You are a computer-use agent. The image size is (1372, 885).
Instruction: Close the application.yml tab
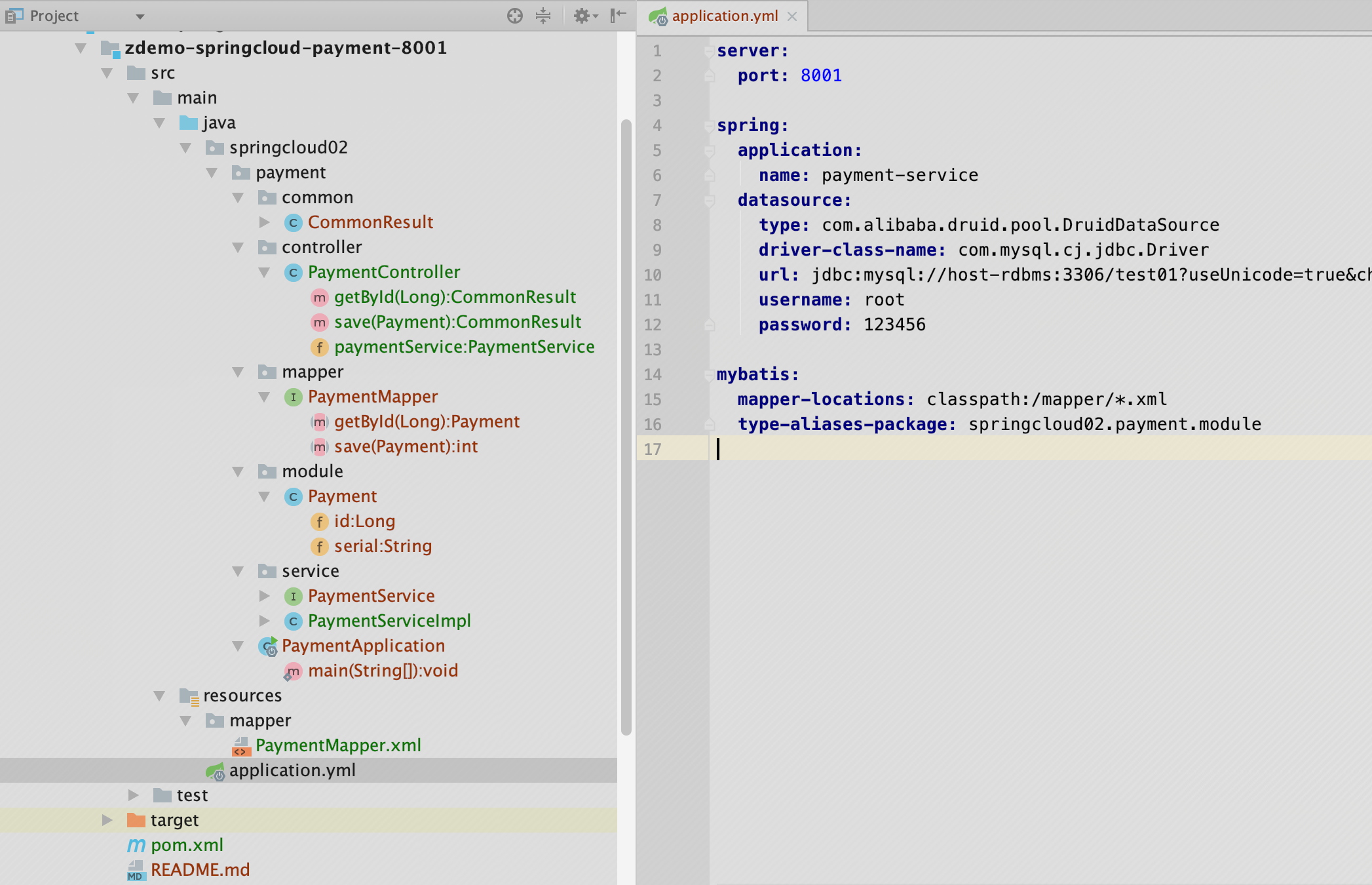(792, 16)
